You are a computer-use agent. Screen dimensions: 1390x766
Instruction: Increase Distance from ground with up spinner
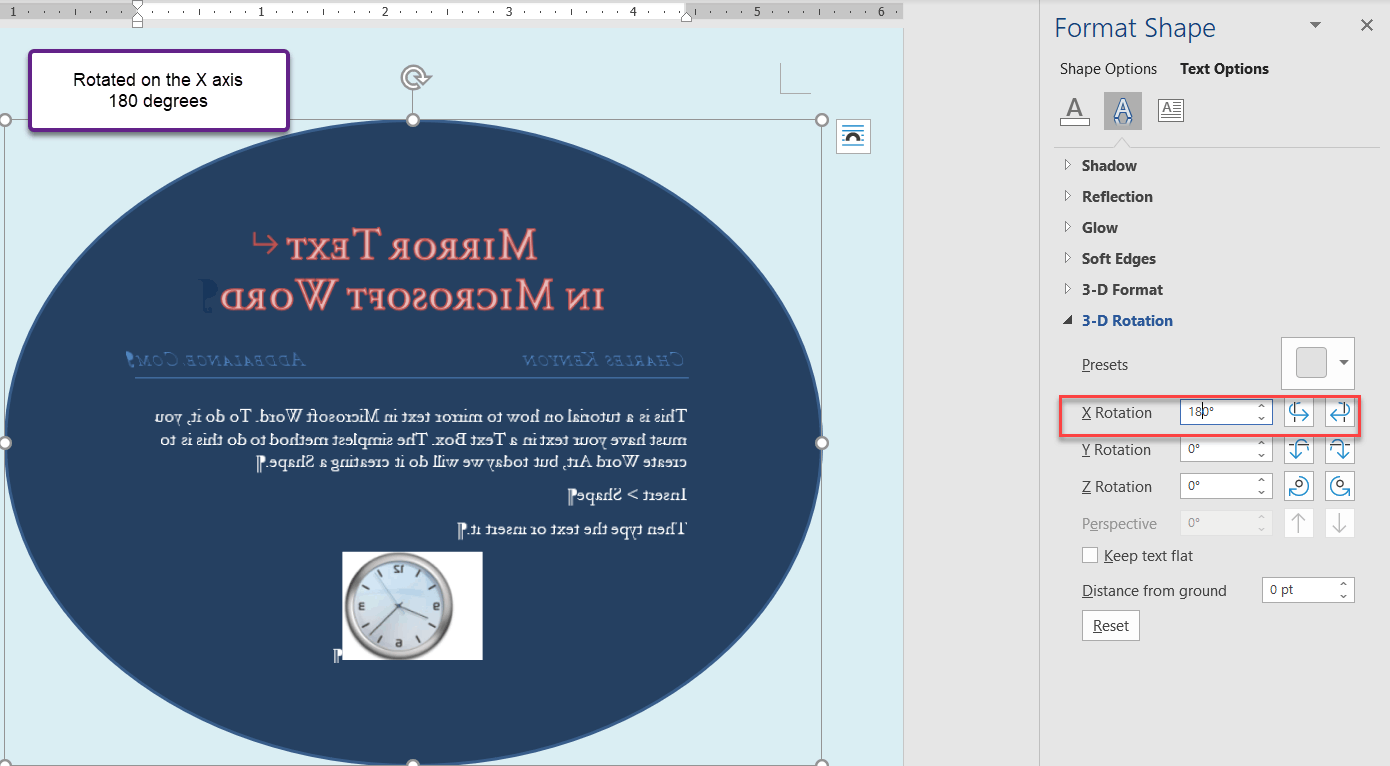pyautogui.click(x=1344, y=584)
